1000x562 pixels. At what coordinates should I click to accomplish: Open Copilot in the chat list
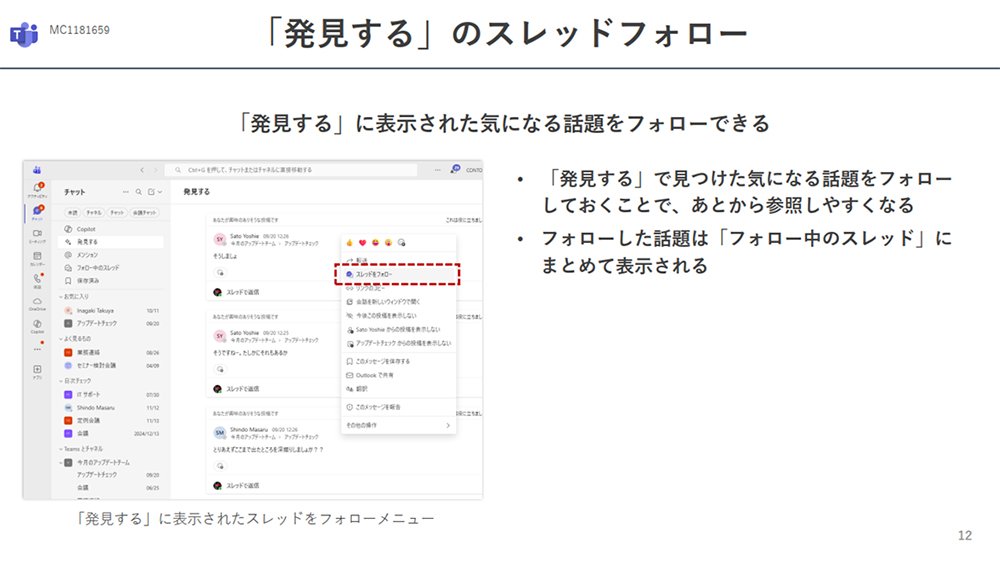pos(111,229)
